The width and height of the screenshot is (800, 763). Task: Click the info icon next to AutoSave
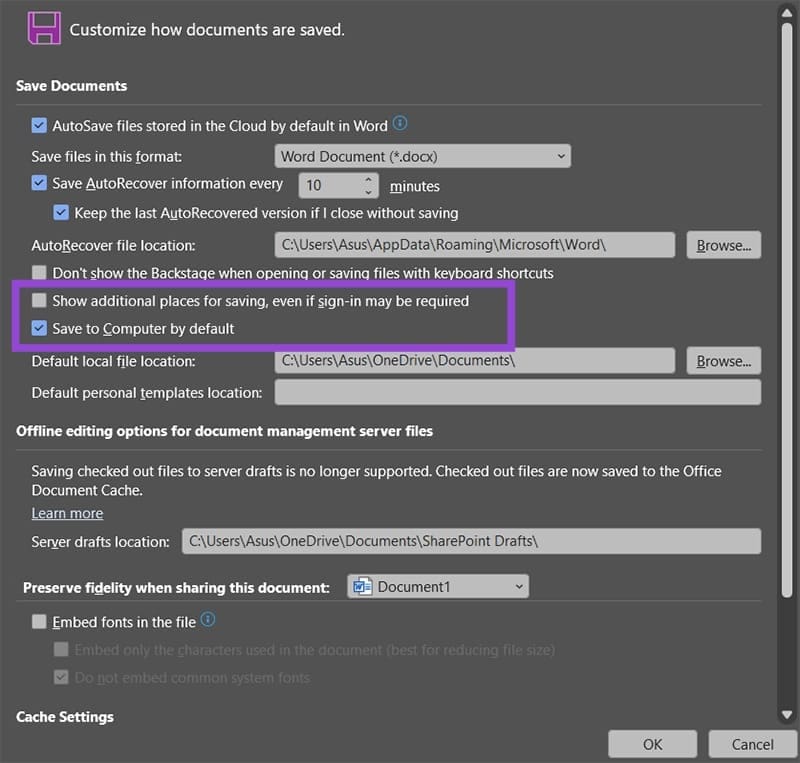click(x=399, y=122)
